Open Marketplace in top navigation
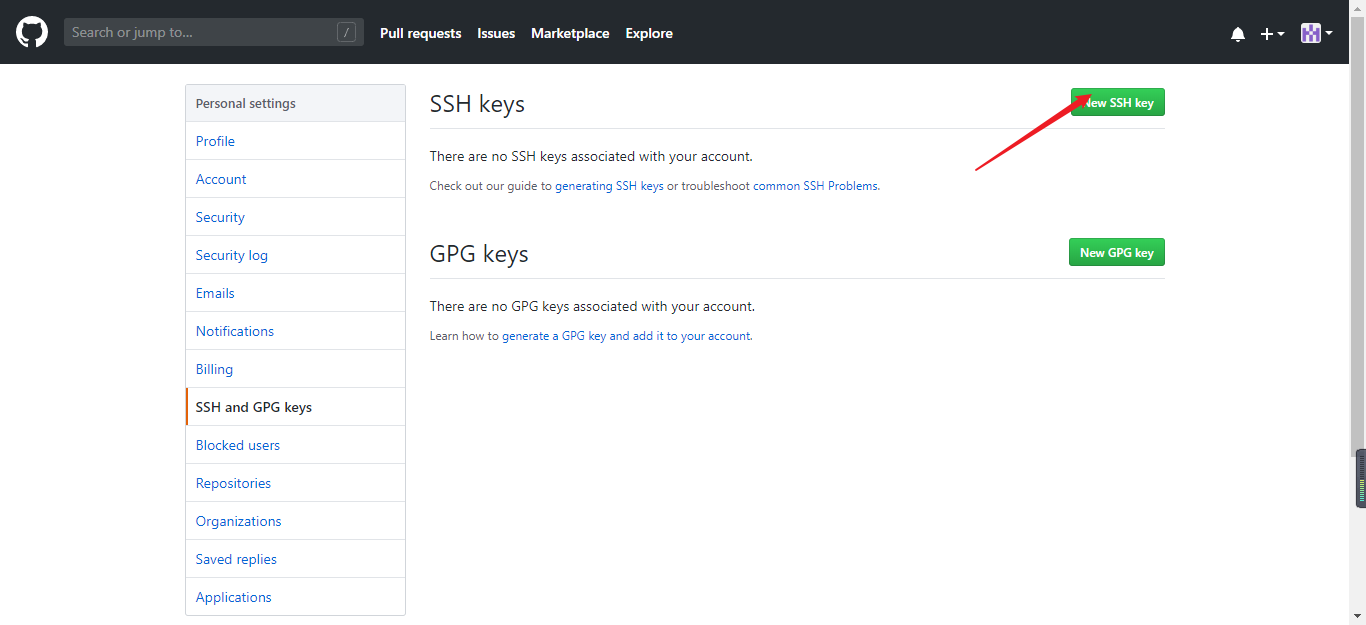Screen dimensions: 1366x625 pyautogui.click(x=570, y=33)
